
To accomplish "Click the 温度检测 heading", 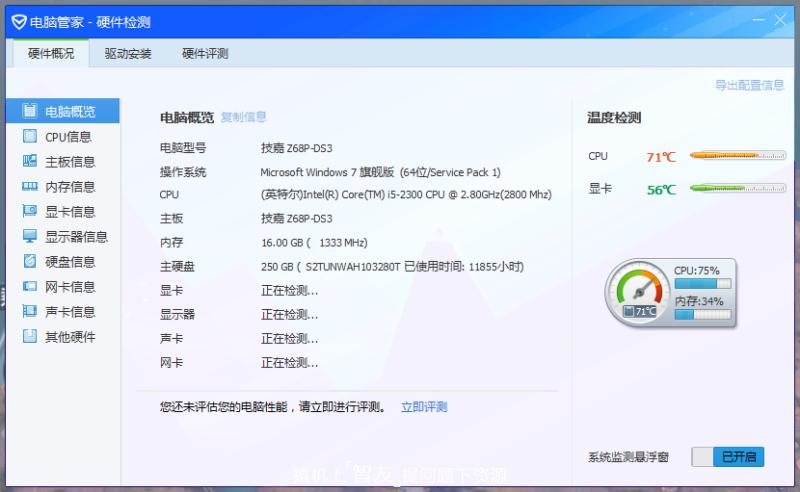I will point(614,118).
